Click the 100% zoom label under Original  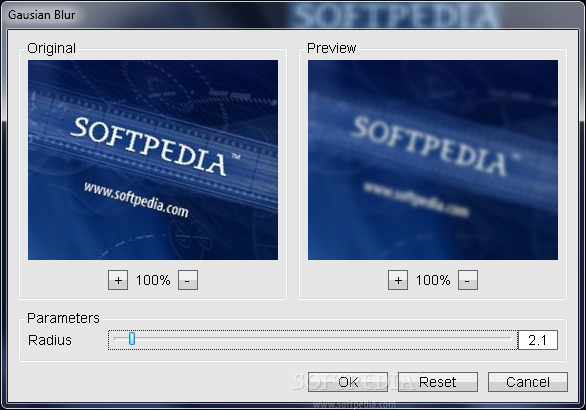153,280
